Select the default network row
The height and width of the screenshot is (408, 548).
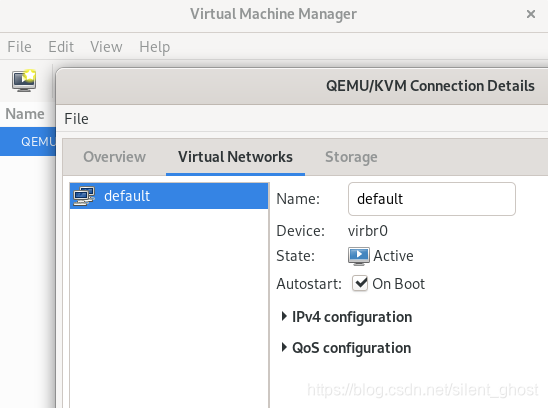169,196
